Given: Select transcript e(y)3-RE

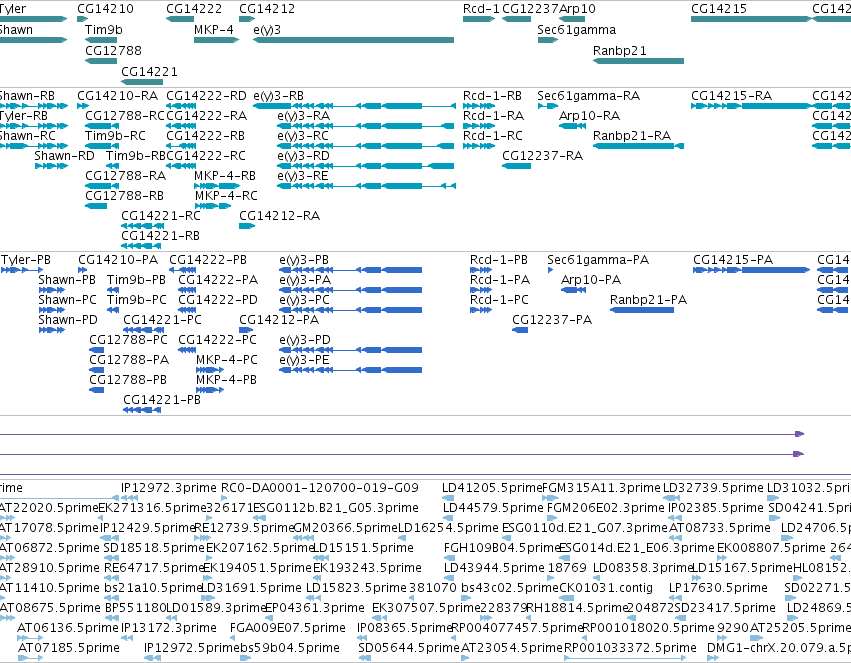Looking at the screenshot, I should pos(366,186).
